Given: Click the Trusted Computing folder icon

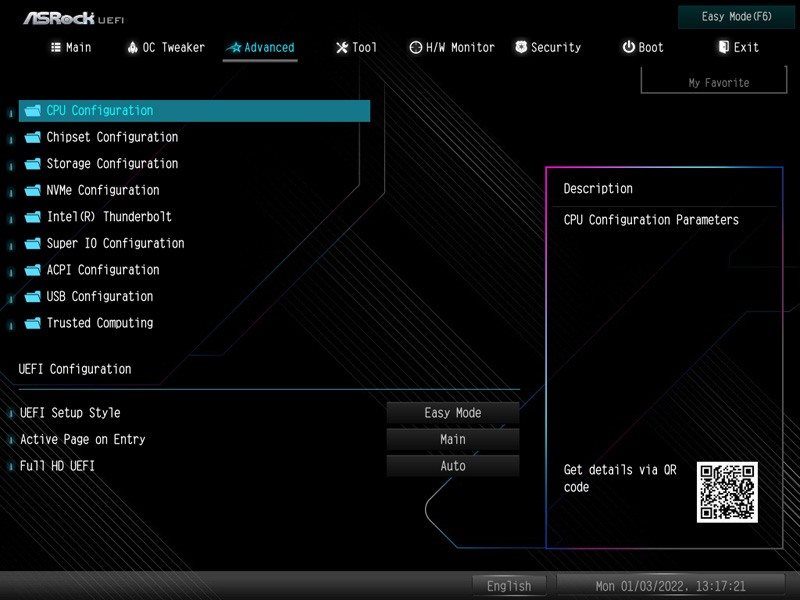Looking at the screenshot, I should point(32,323).
